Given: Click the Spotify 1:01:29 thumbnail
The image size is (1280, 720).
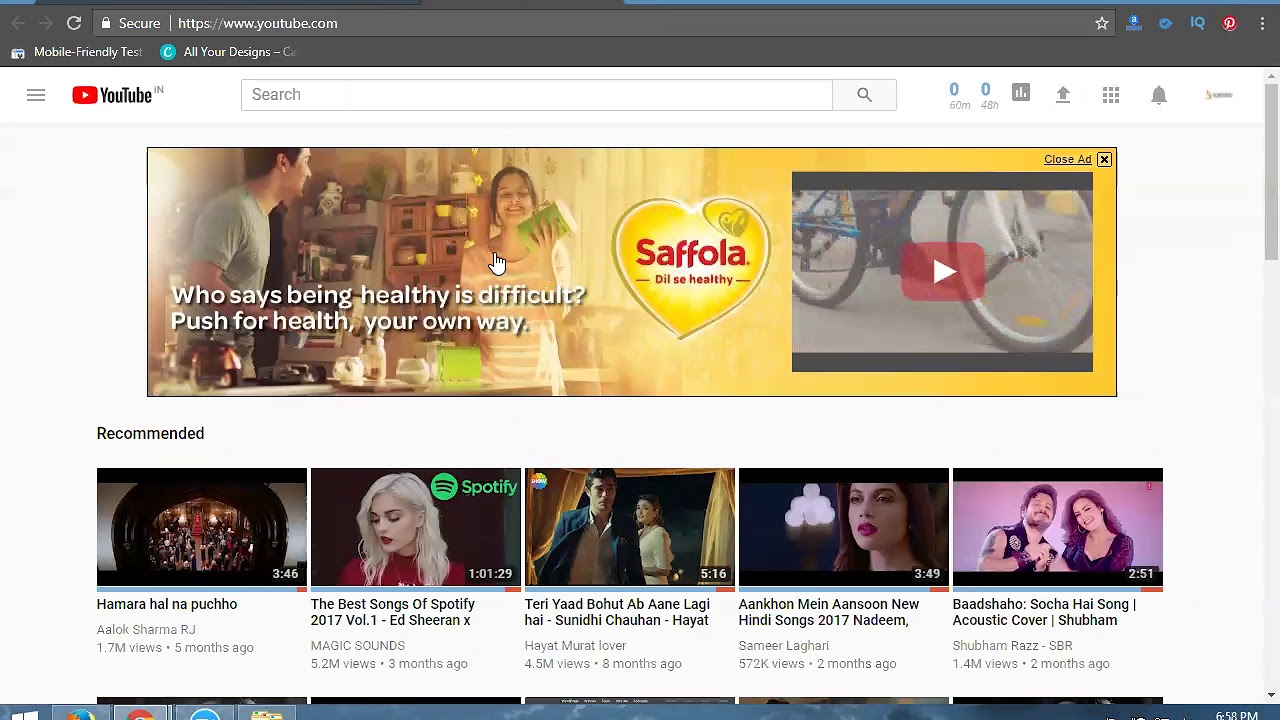Looking at the screenshot, I should pos(416,527).
